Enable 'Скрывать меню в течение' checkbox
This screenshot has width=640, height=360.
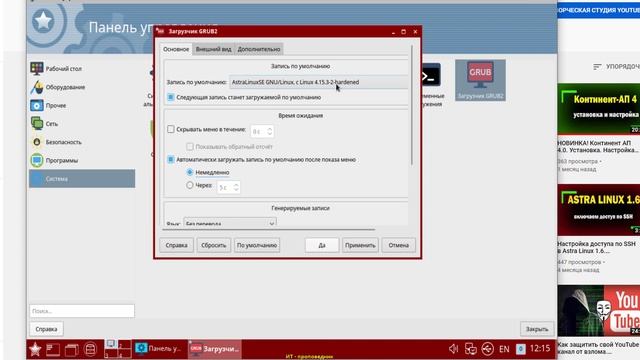[171, 129]
